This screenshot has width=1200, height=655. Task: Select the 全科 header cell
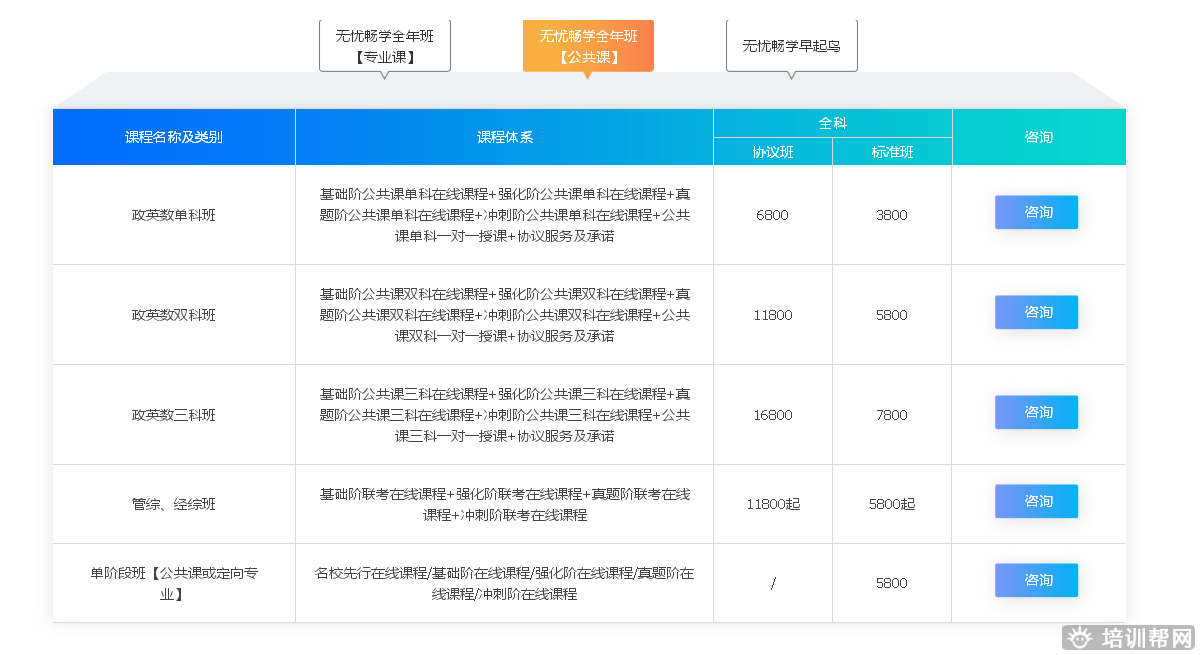pyautogui.click(x=832, y=123)
